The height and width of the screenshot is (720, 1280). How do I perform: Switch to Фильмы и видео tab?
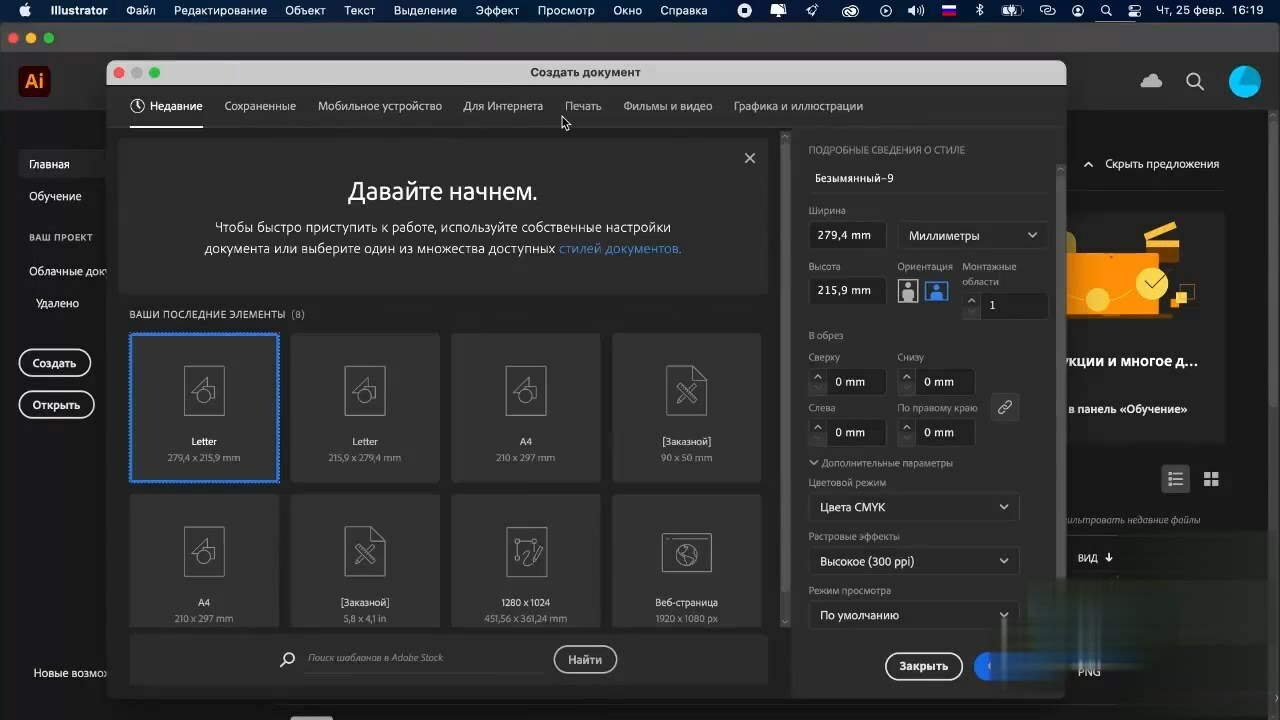point(668,106)
